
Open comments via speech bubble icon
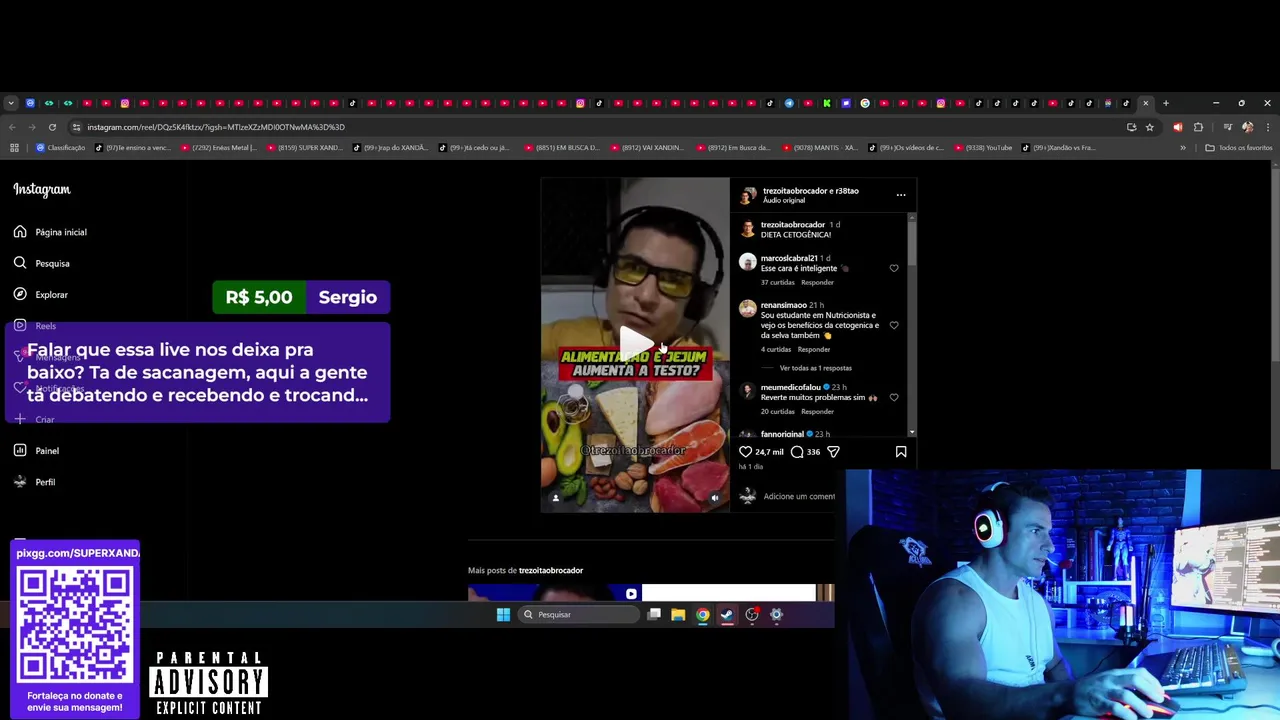[797, 452]
